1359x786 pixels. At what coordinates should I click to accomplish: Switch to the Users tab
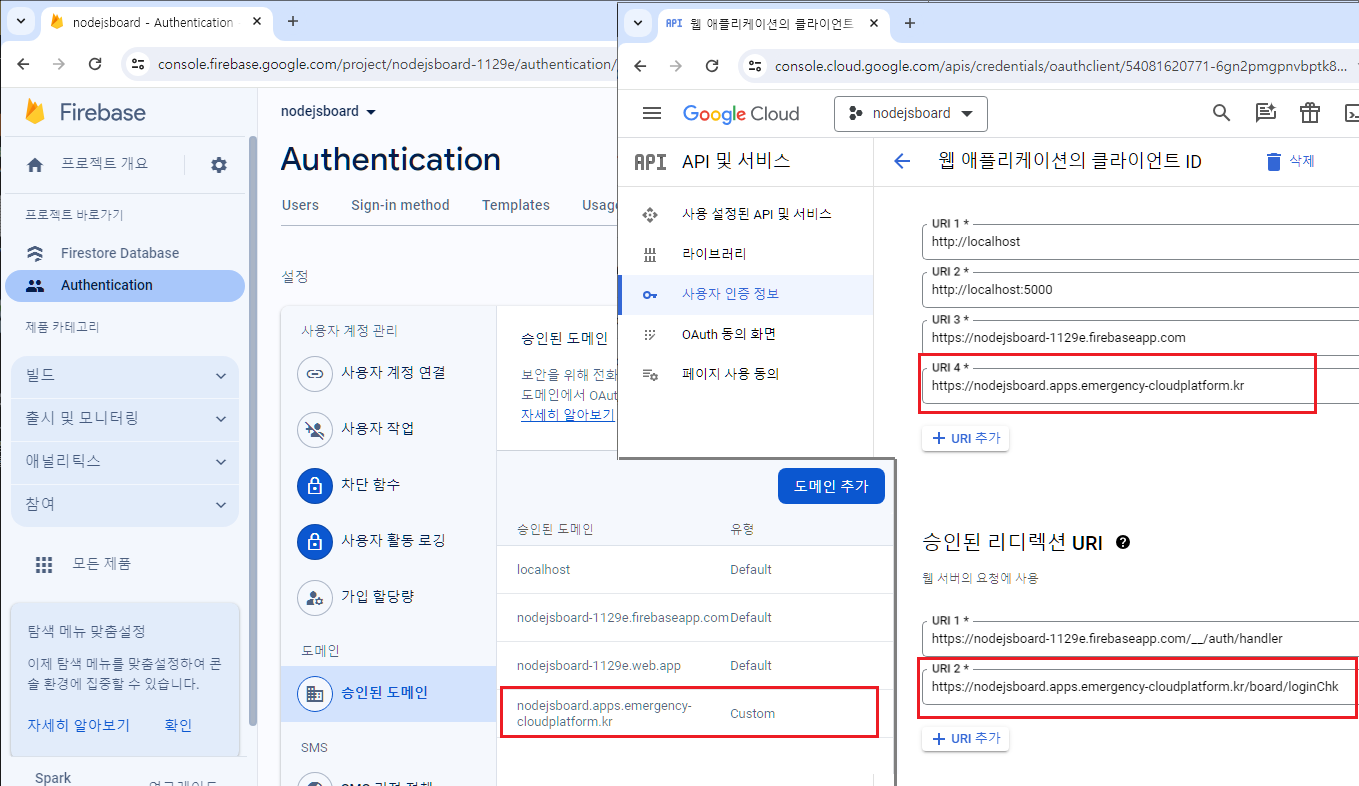(300, 205)
